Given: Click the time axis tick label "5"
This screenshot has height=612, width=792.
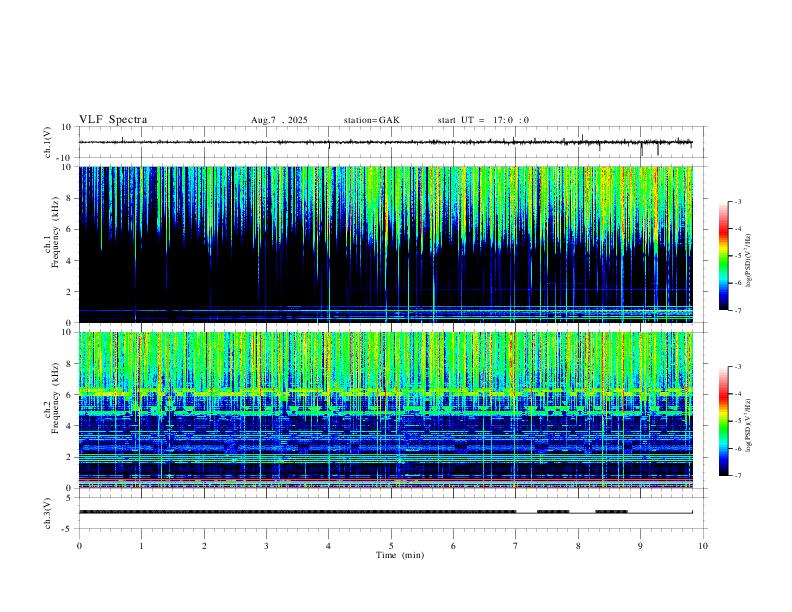Looking at the screenshot, I should pos(391,546).
